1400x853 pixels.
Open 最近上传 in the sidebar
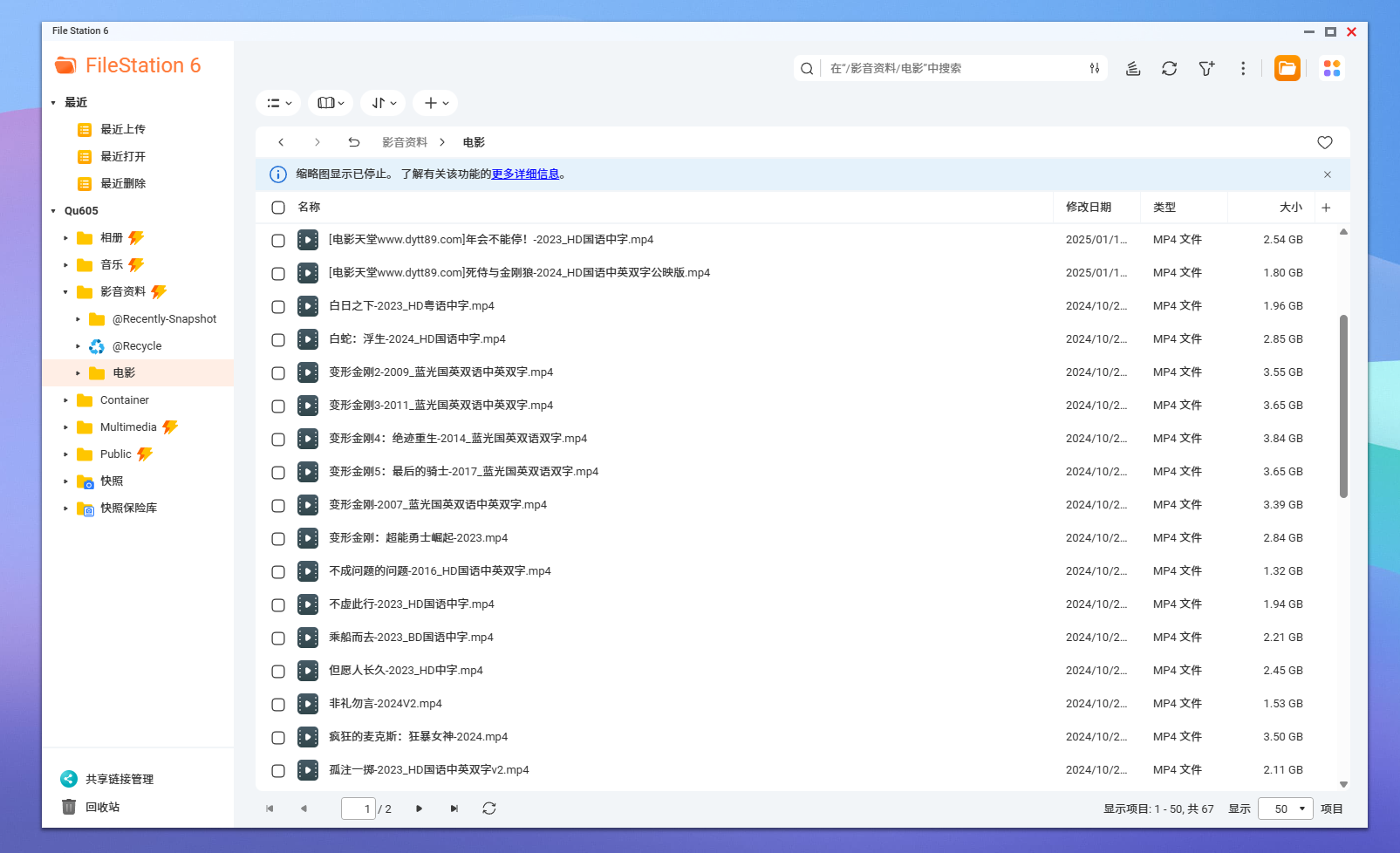coord(123,130)
